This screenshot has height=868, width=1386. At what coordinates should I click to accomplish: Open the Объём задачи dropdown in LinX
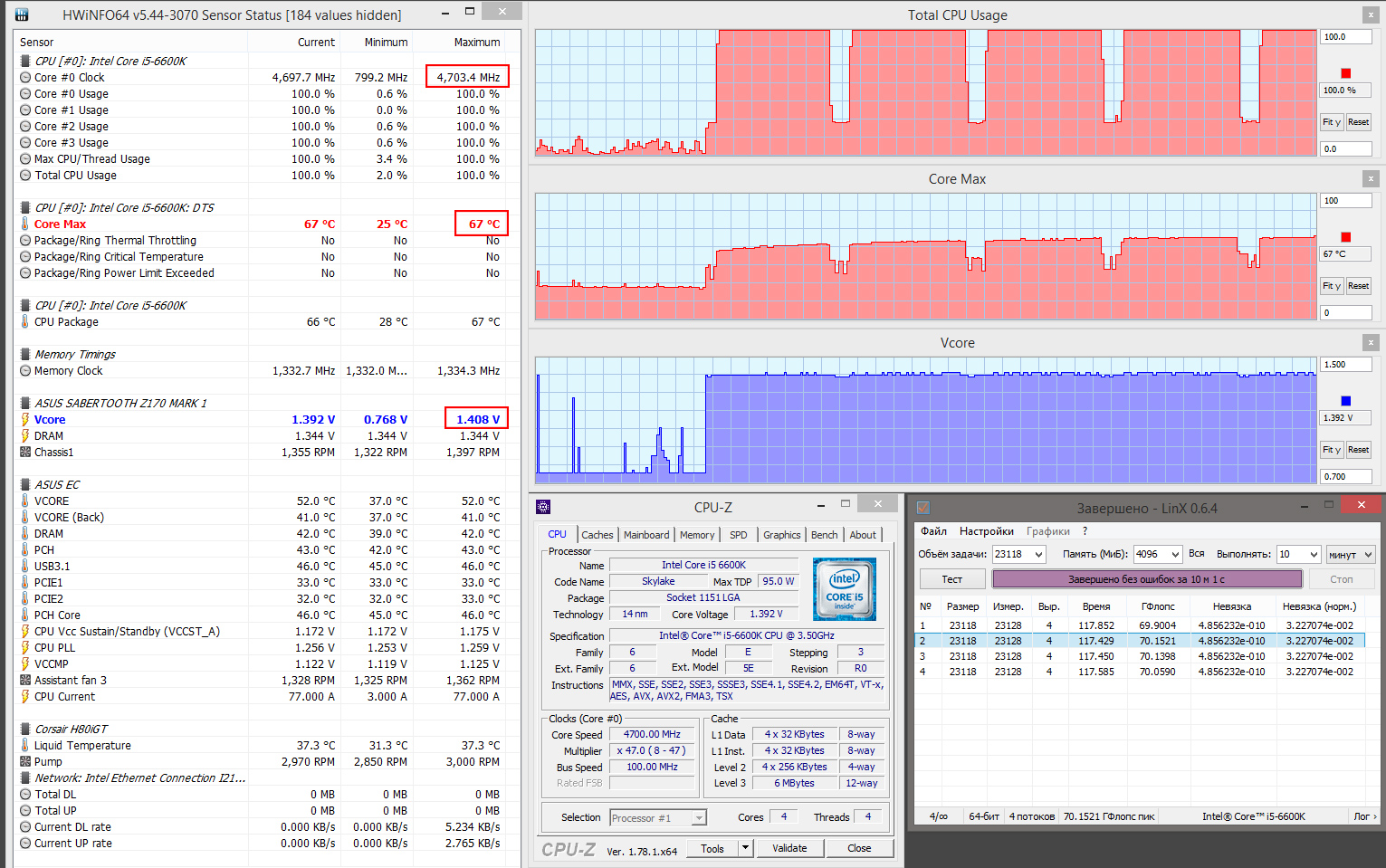point(1038,554)
